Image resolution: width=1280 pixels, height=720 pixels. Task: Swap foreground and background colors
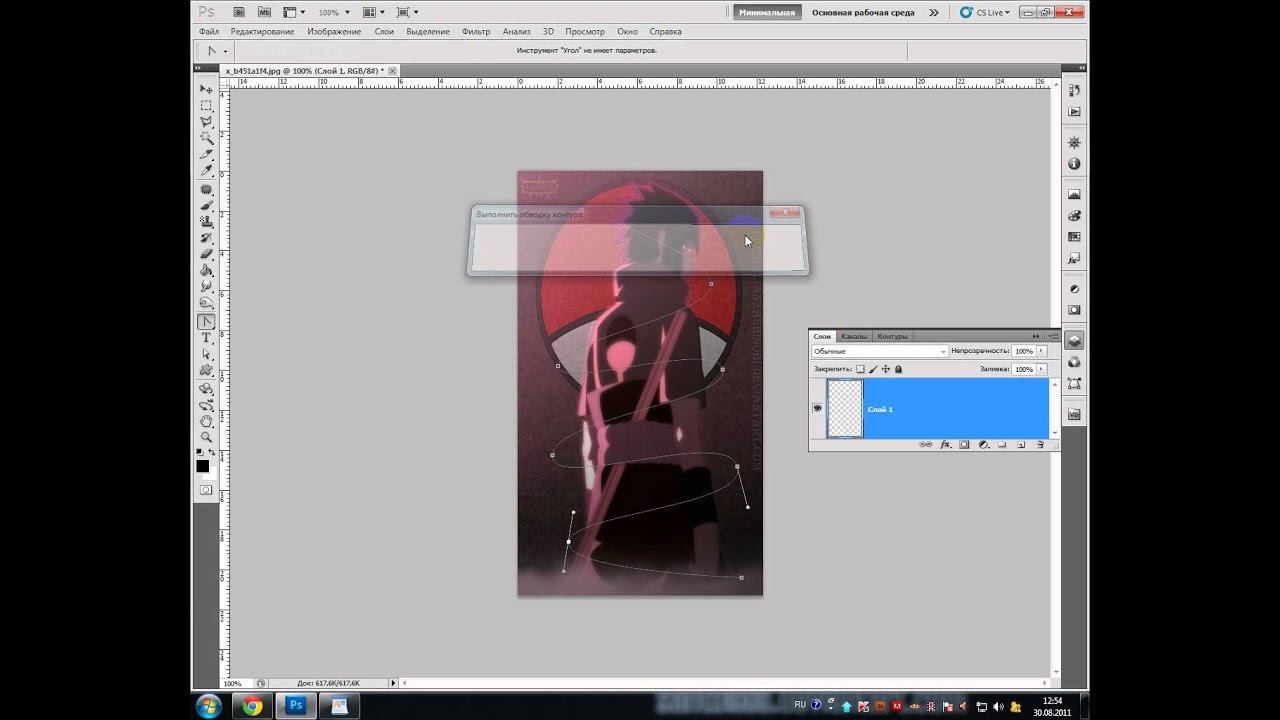(x=212, y=454)
